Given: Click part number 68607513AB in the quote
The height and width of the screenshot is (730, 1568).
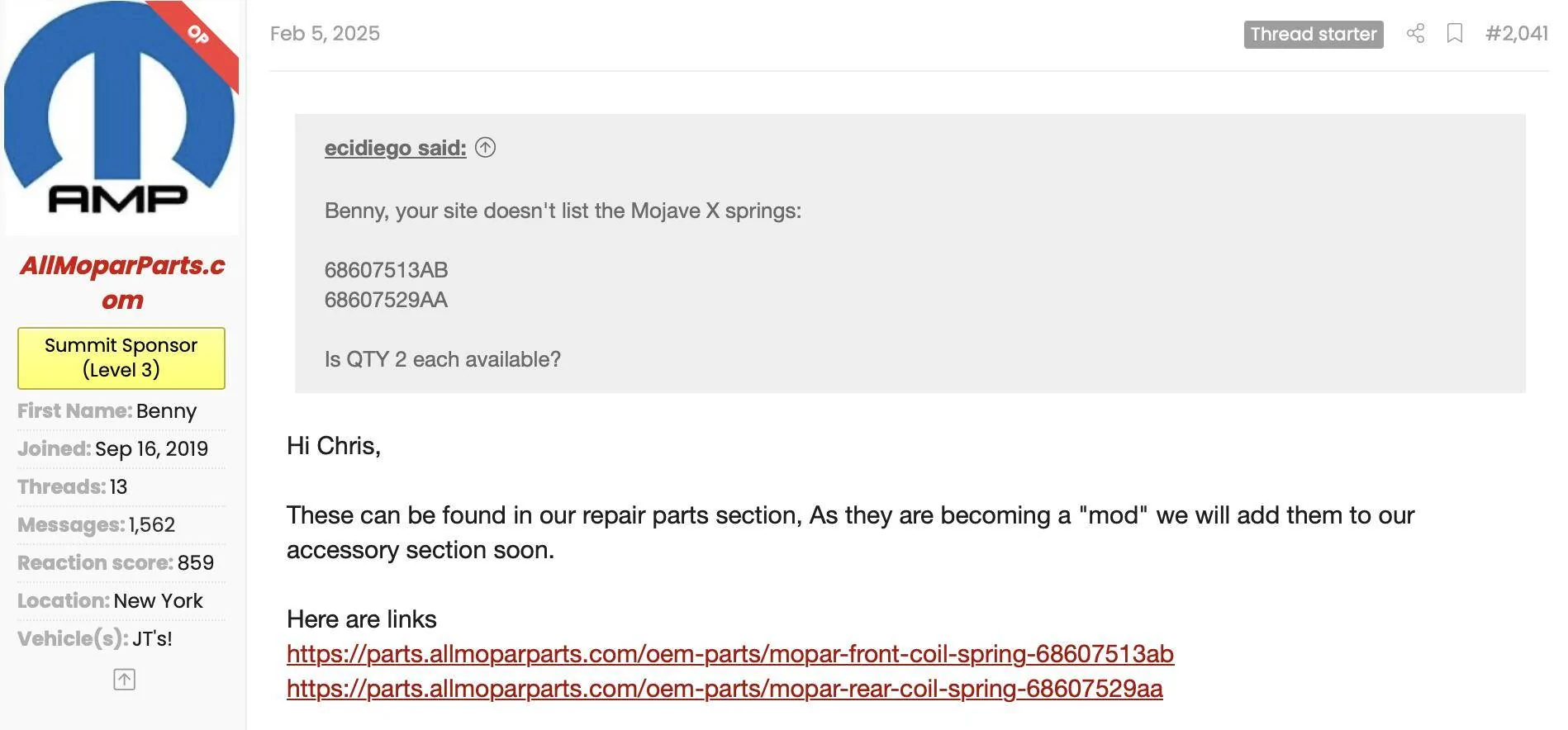Looking at the screenshot, I should click(x=386, y=270).
